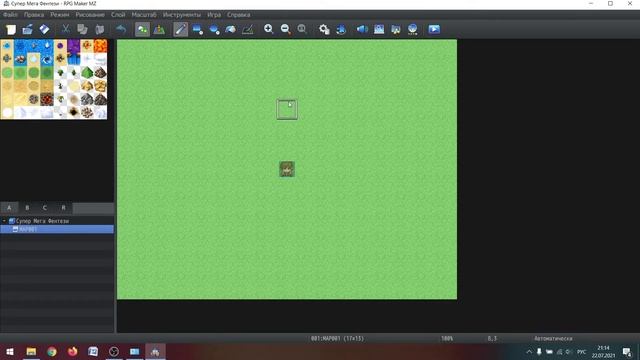Start Playtest with the play icon
The width and height of the screenshot is (640, 360).
pyautogui.click(x=434, y=29)
